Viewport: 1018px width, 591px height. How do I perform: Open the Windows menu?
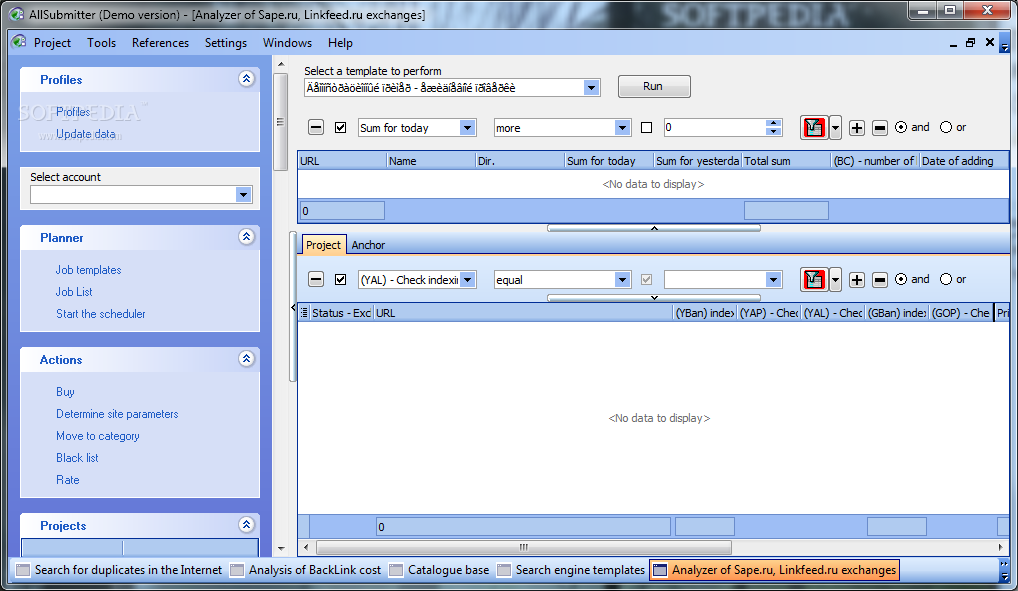pos(287,43)
